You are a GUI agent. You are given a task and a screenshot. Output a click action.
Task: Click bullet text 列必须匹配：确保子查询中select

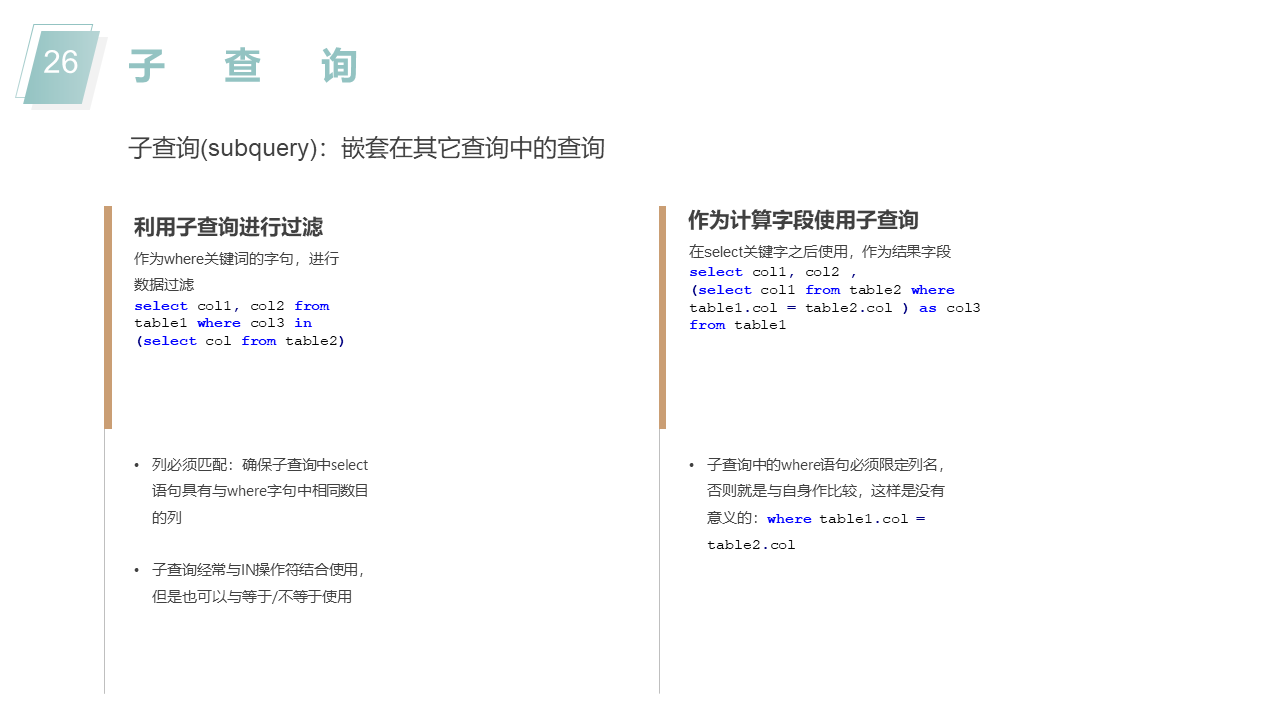260,465
